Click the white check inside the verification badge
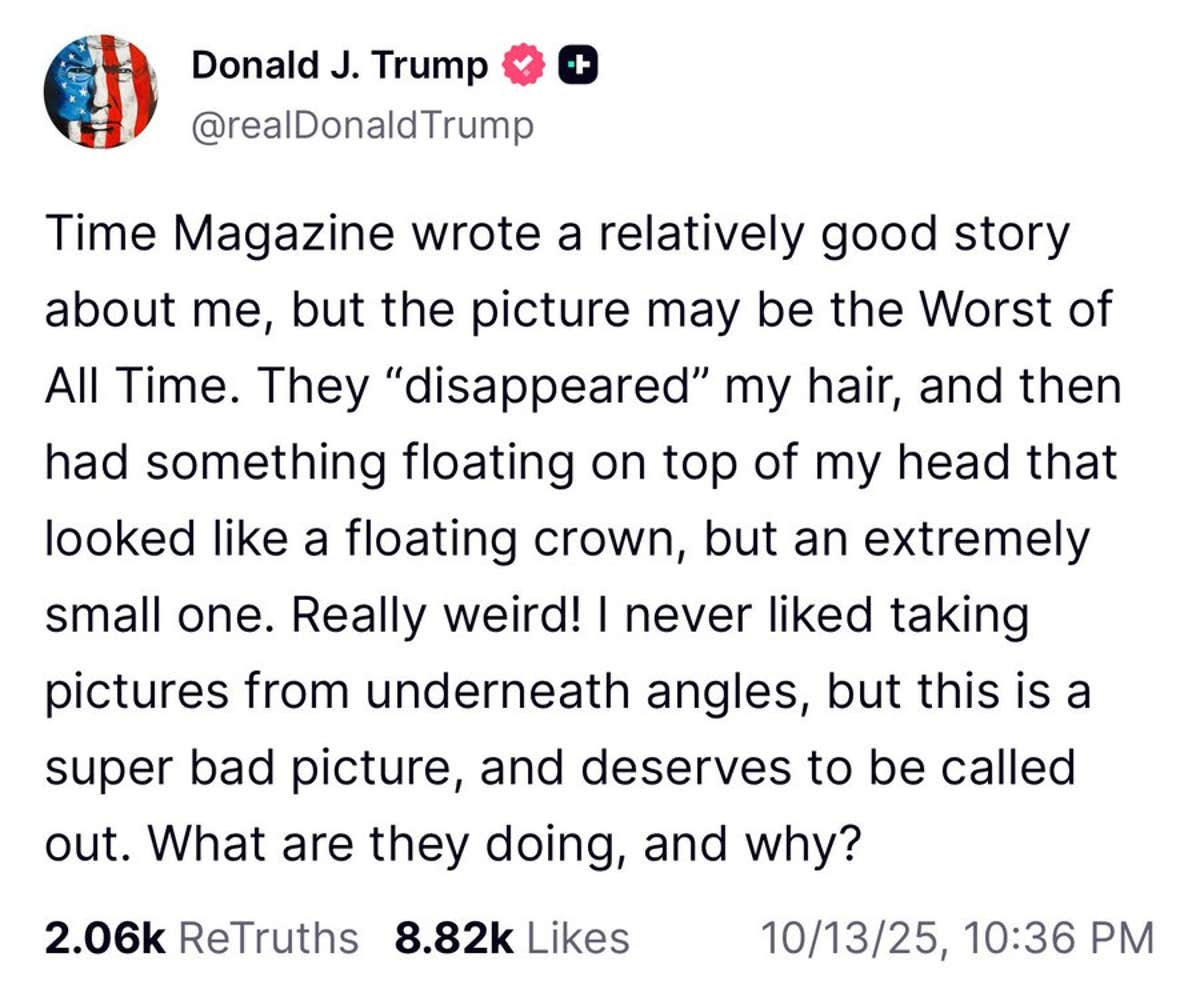 522,64
